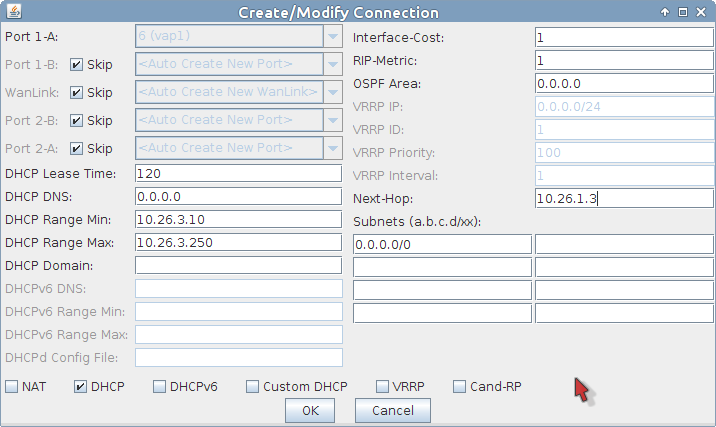
Task: Uncheck the Skip box for Port 1-B
Action: pyautogui.click(x=76, y=65)
